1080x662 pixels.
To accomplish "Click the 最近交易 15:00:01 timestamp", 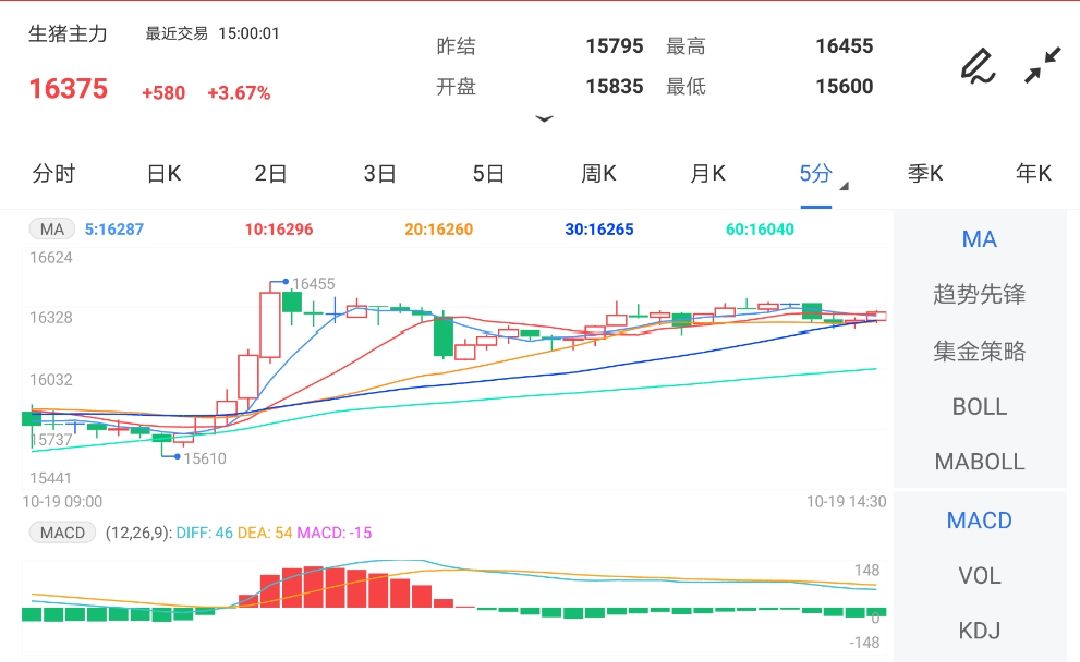I will pos(212,34).
